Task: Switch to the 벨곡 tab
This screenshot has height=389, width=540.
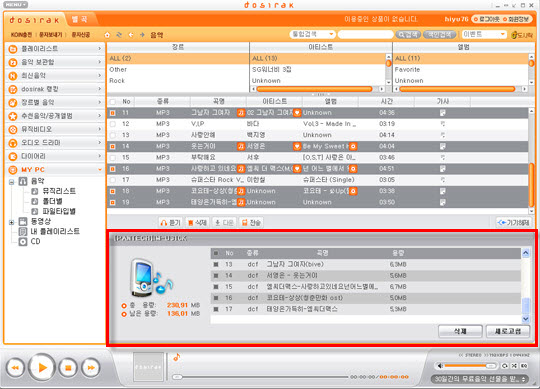Action: pos(80,20)
